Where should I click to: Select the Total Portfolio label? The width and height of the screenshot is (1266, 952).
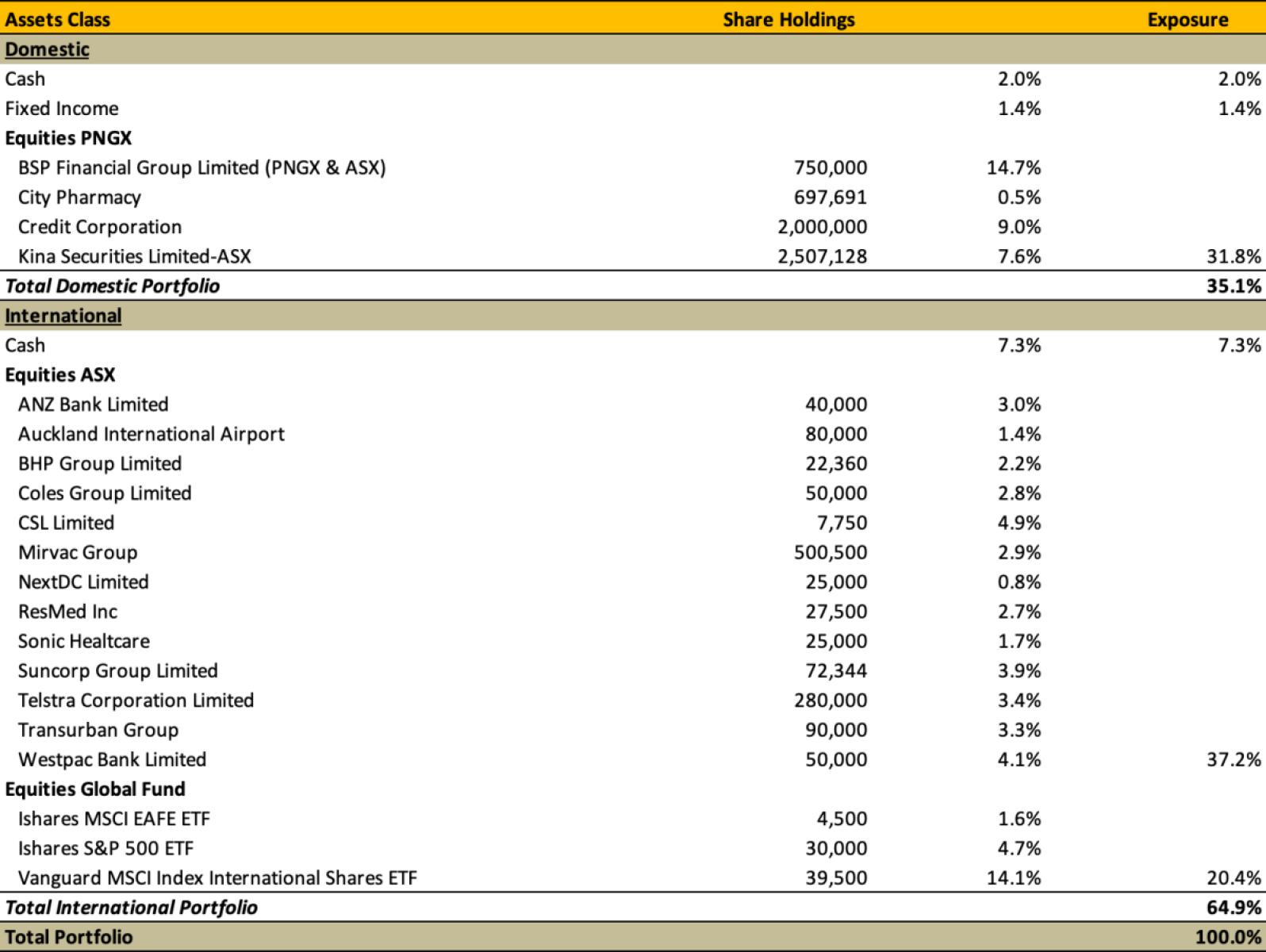tap(69, 937)
